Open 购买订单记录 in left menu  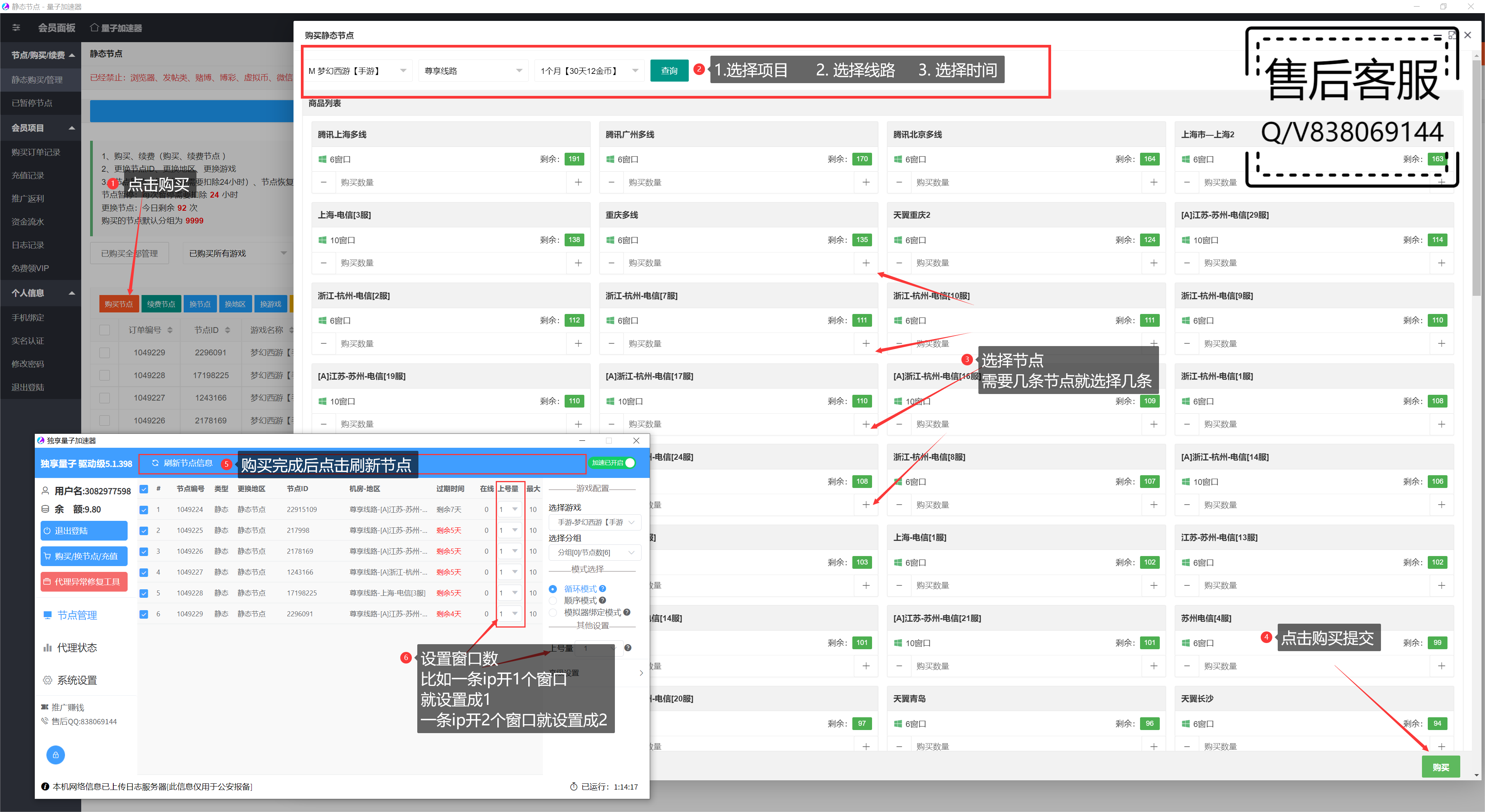36,152
